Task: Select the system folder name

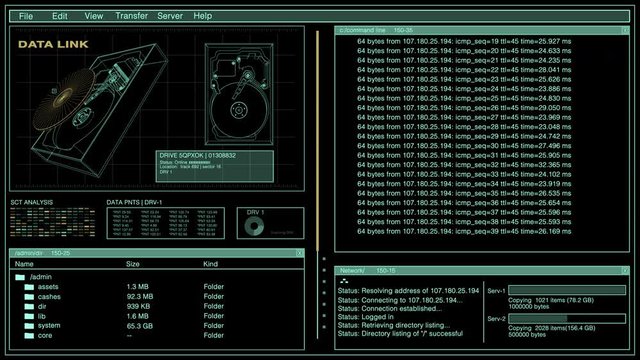Action: click(49, 326)
